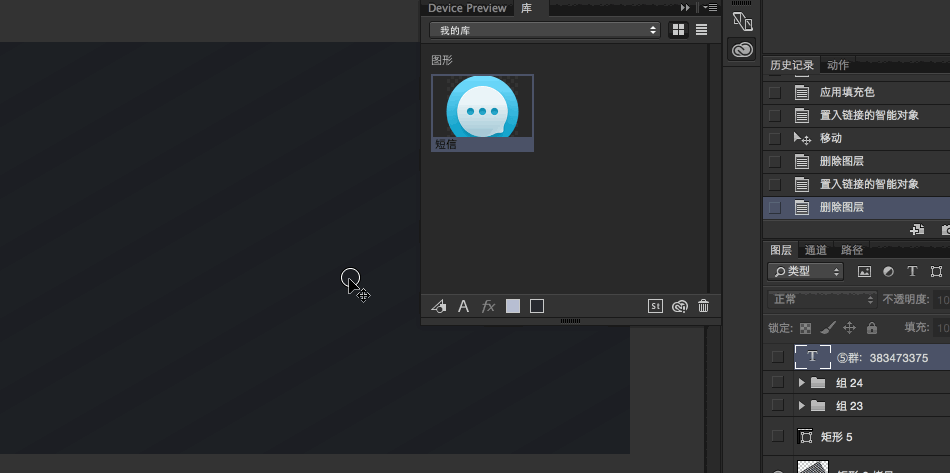
Task: Add character style to library
Action: tap(463, 307)
